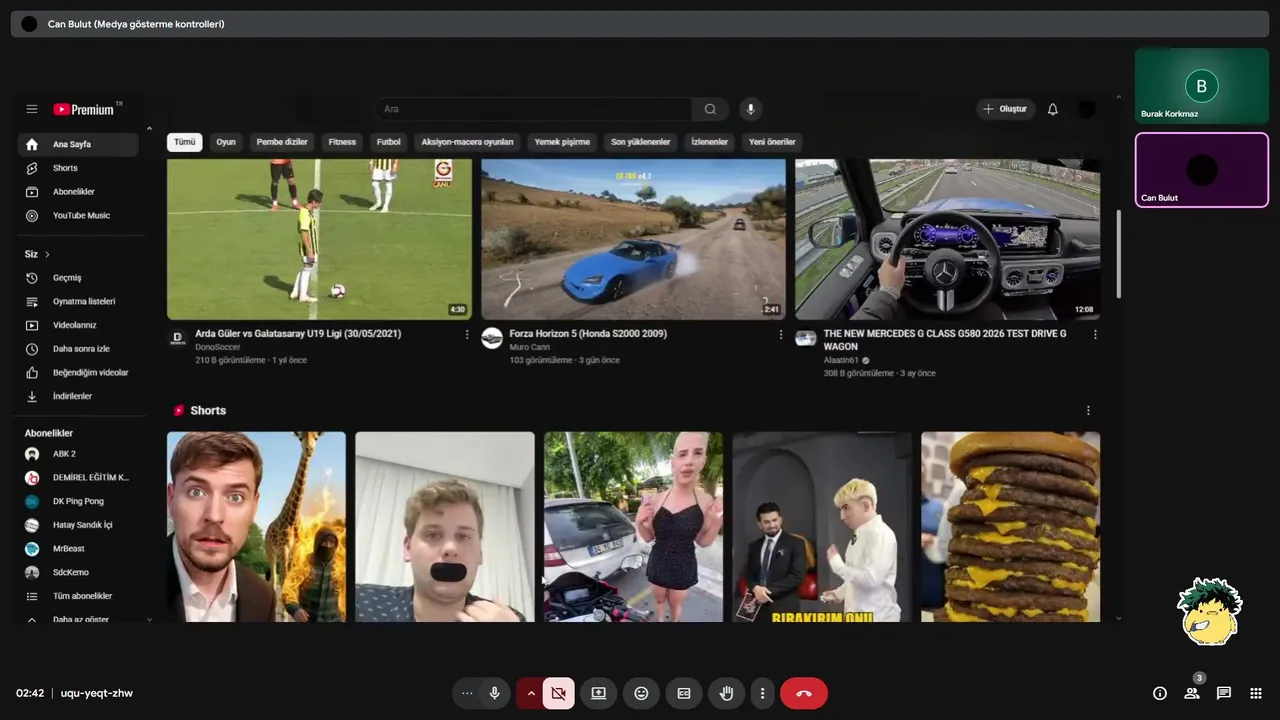
Task: Open Geçmiş history page
Action: tap(78, 278)
